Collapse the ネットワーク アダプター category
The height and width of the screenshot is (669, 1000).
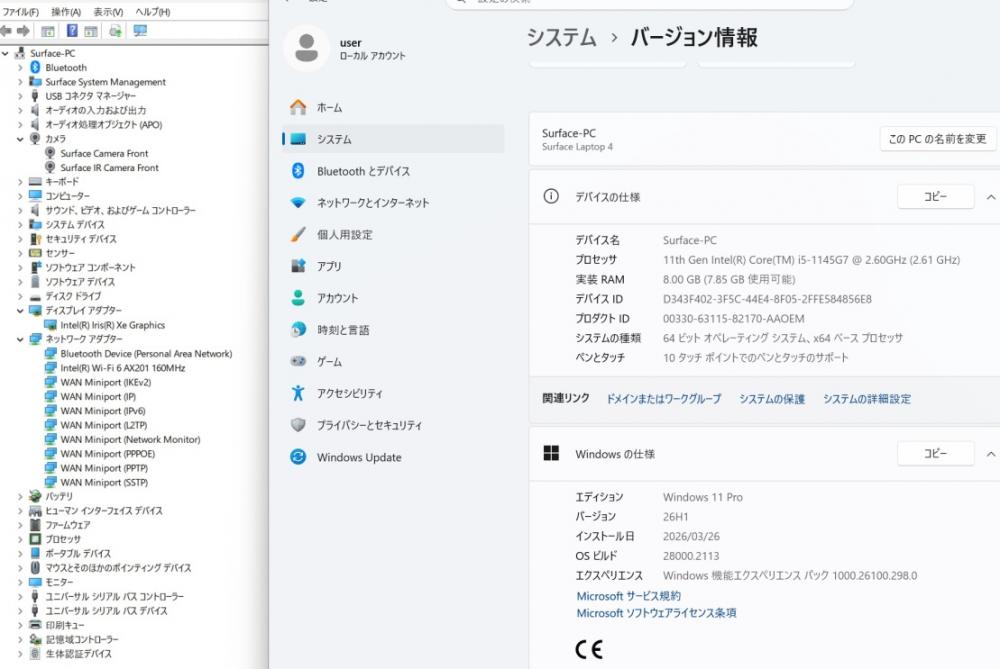pyautogui.click(x=20, y=339)
